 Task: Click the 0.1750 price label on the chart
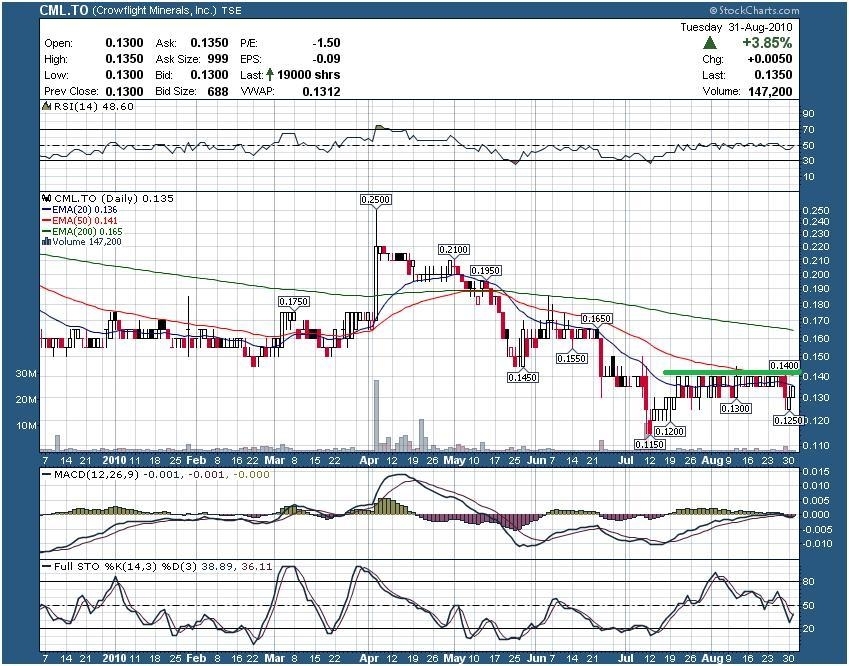click(293, 302)
